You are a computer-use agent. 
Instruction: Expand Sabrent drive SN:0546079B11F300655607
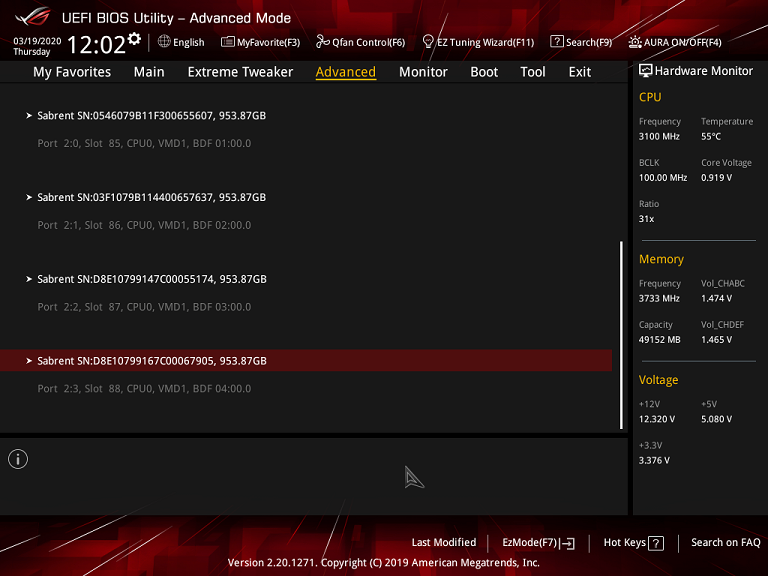151,115
